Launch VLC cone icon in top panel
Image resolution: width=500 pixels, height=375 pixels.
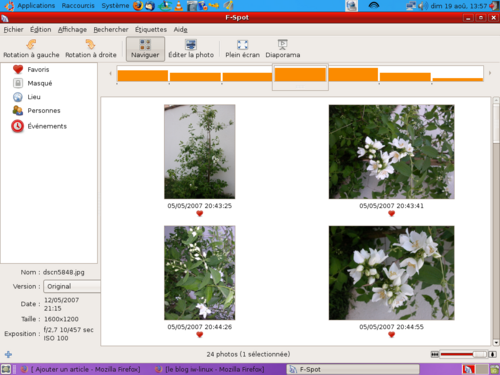pos(179,6)
